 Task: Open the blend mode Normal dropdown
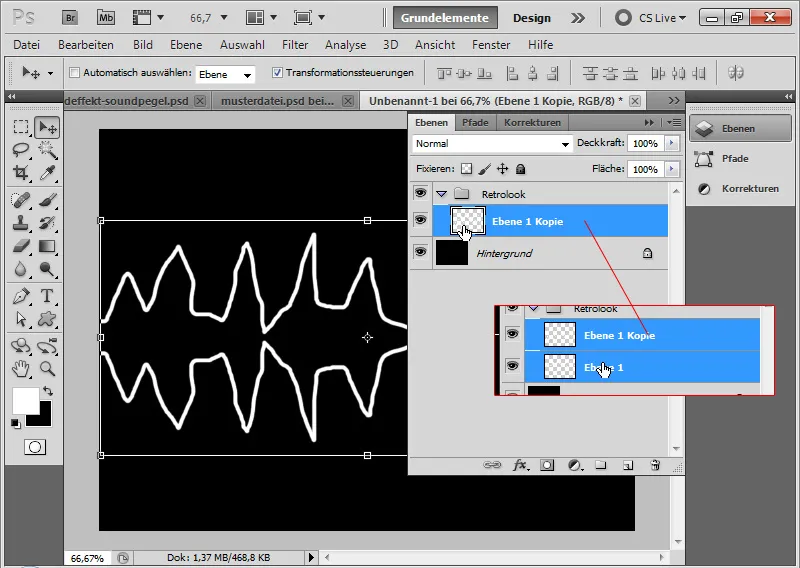[x=492, y=144]
